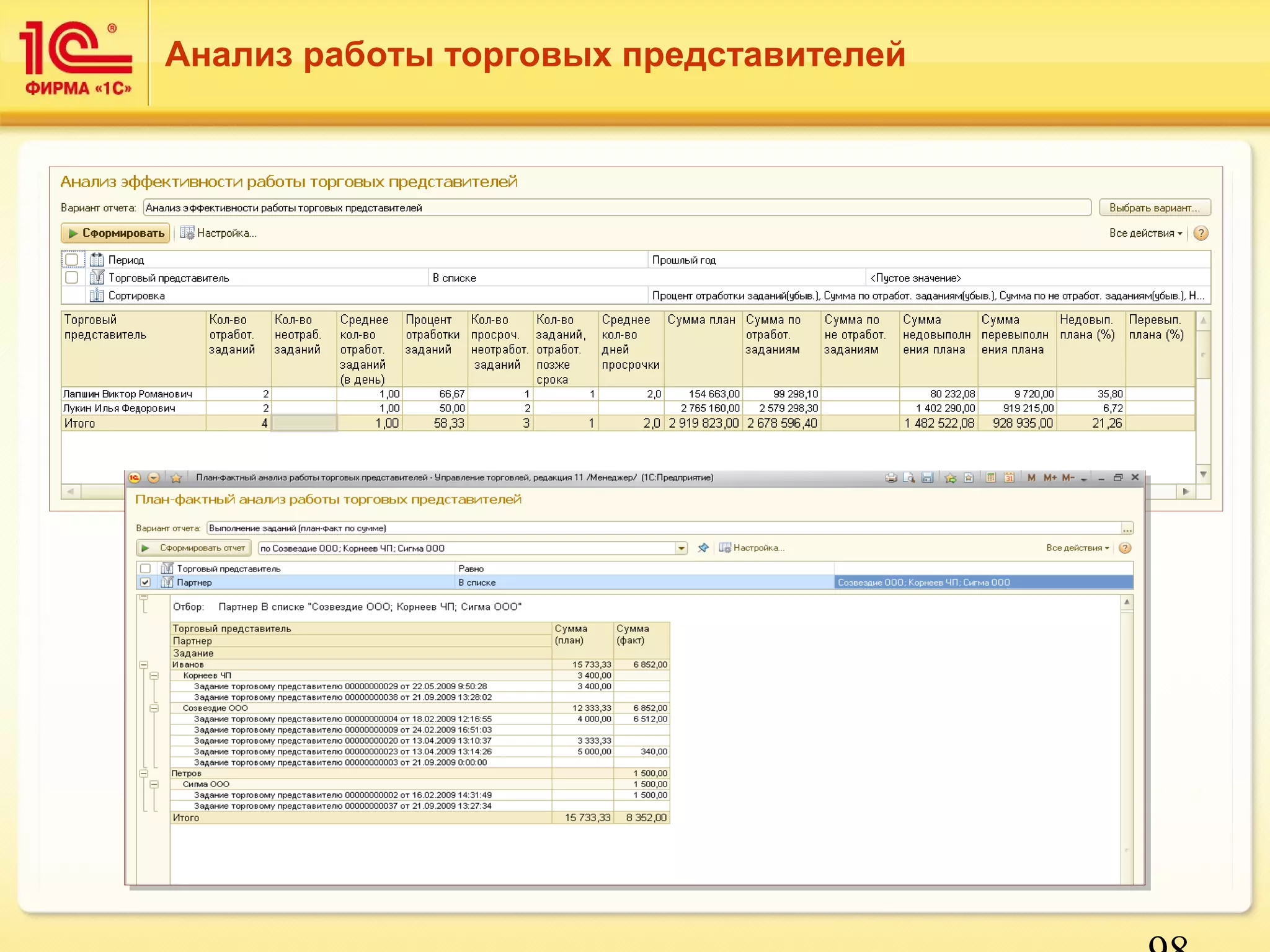This screenshot has height=952, width=1270.
Task: Open help icon in plan-fact window
Action: click(x=1125, y=548)
